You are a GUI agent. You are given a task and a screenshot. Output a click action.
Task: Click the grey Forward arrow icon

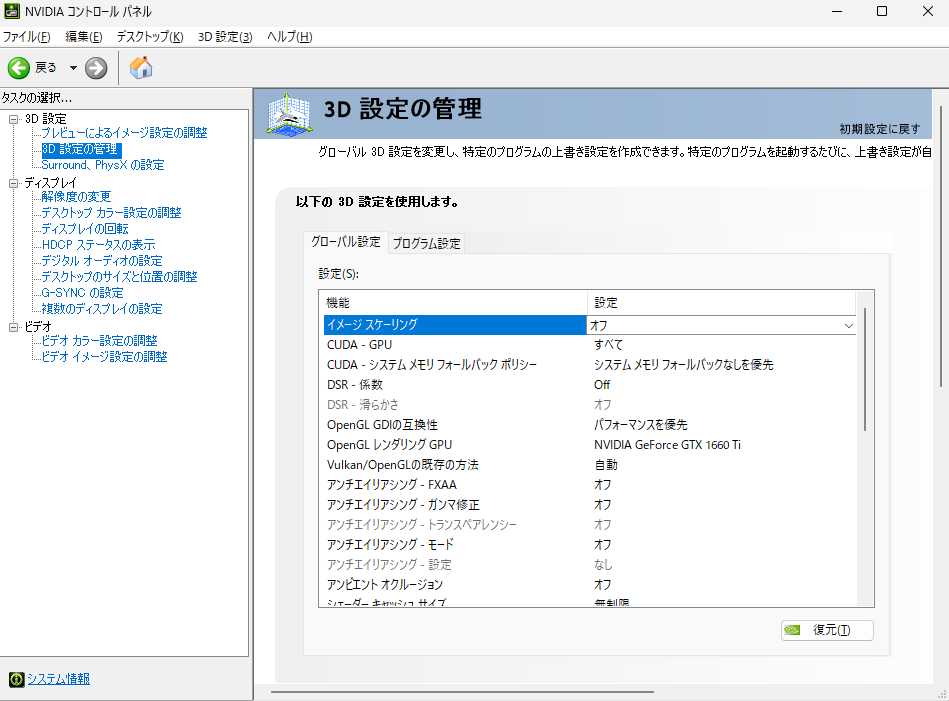click(x=96, y=68)
